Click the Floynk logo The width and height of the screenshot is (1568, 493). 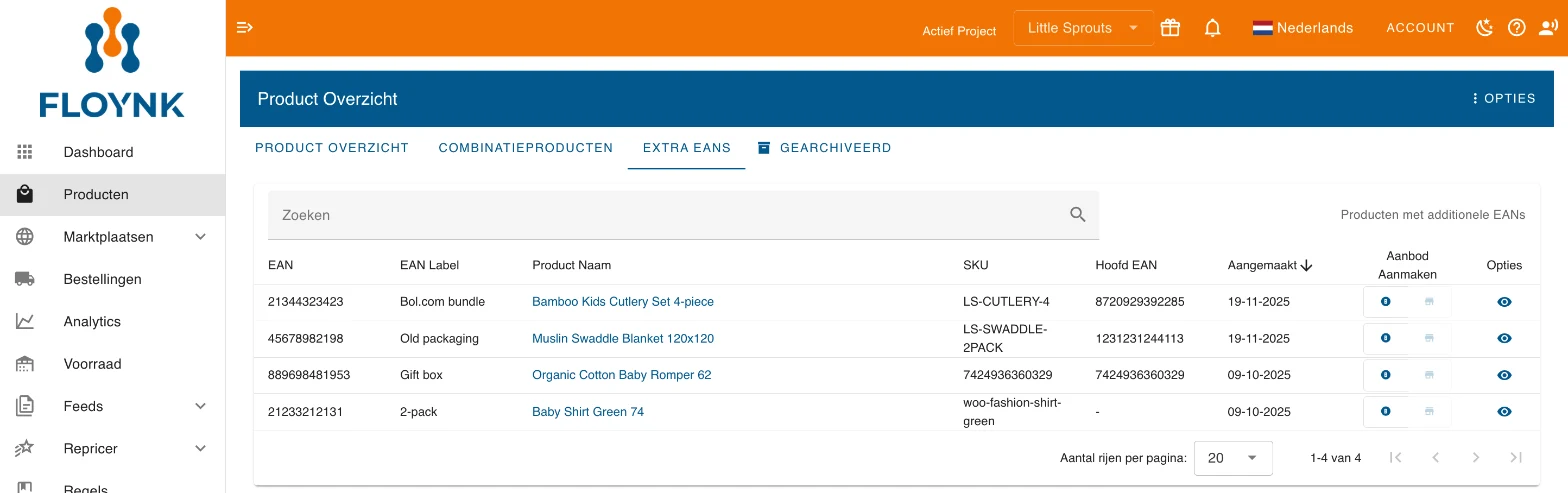coord(112,62)
